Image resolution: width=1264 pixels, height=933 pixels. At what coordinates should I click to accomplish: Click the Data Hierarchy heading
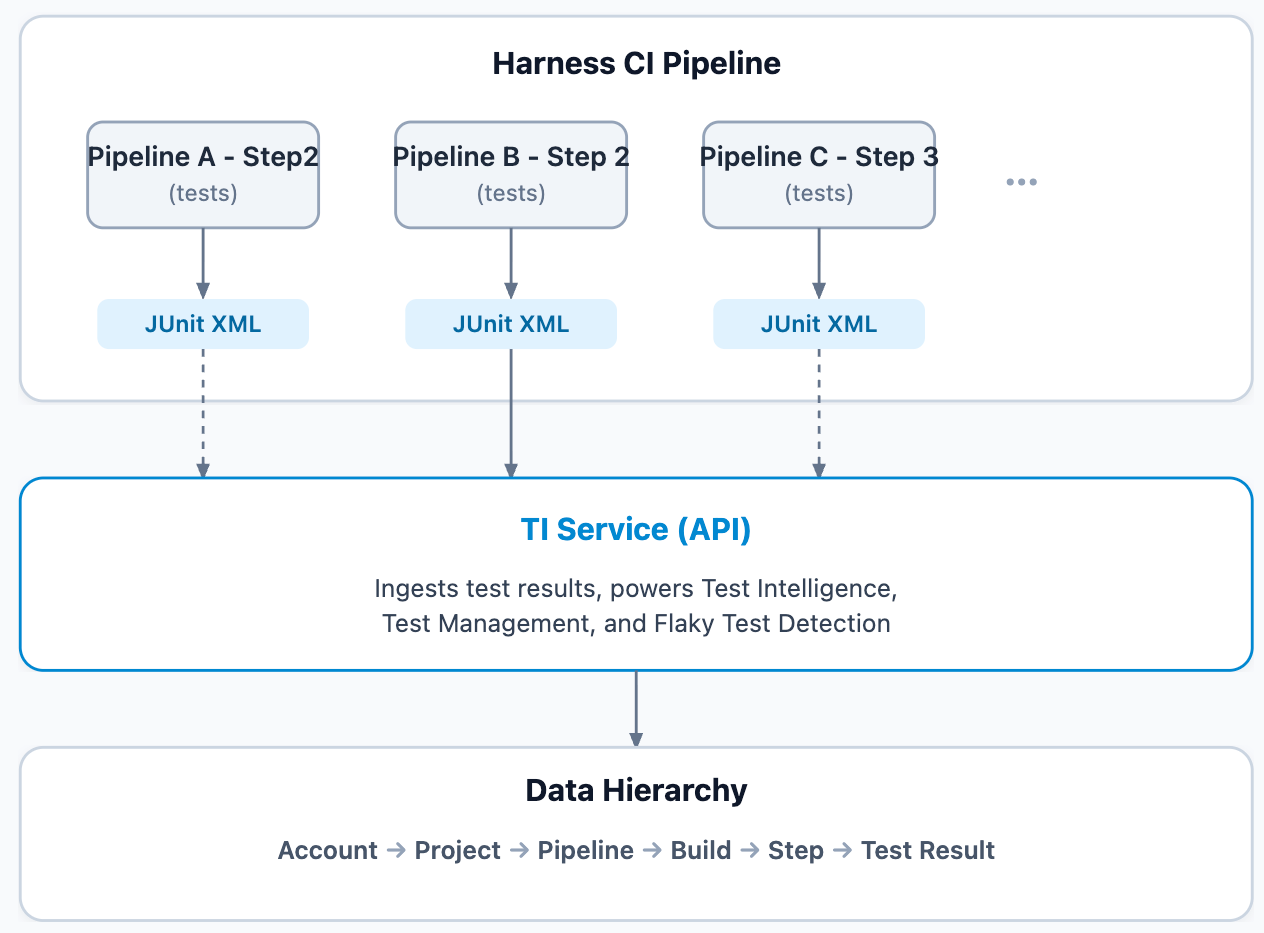[x=636, y=791]
